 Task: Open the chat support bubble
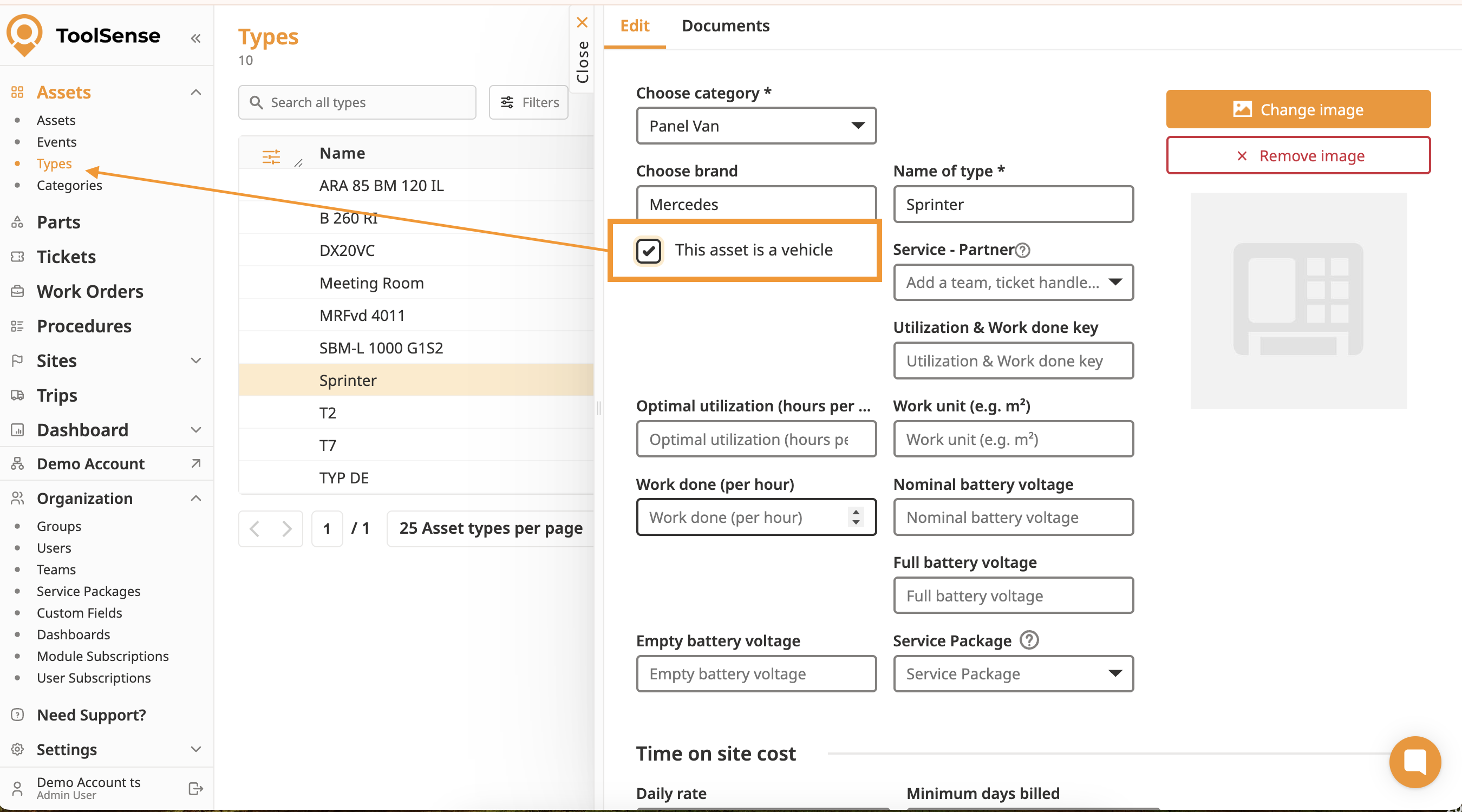[x=1414, y=762]
